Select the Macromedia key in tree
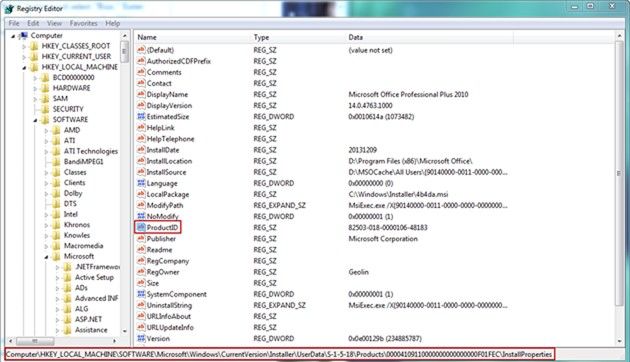 84,246
